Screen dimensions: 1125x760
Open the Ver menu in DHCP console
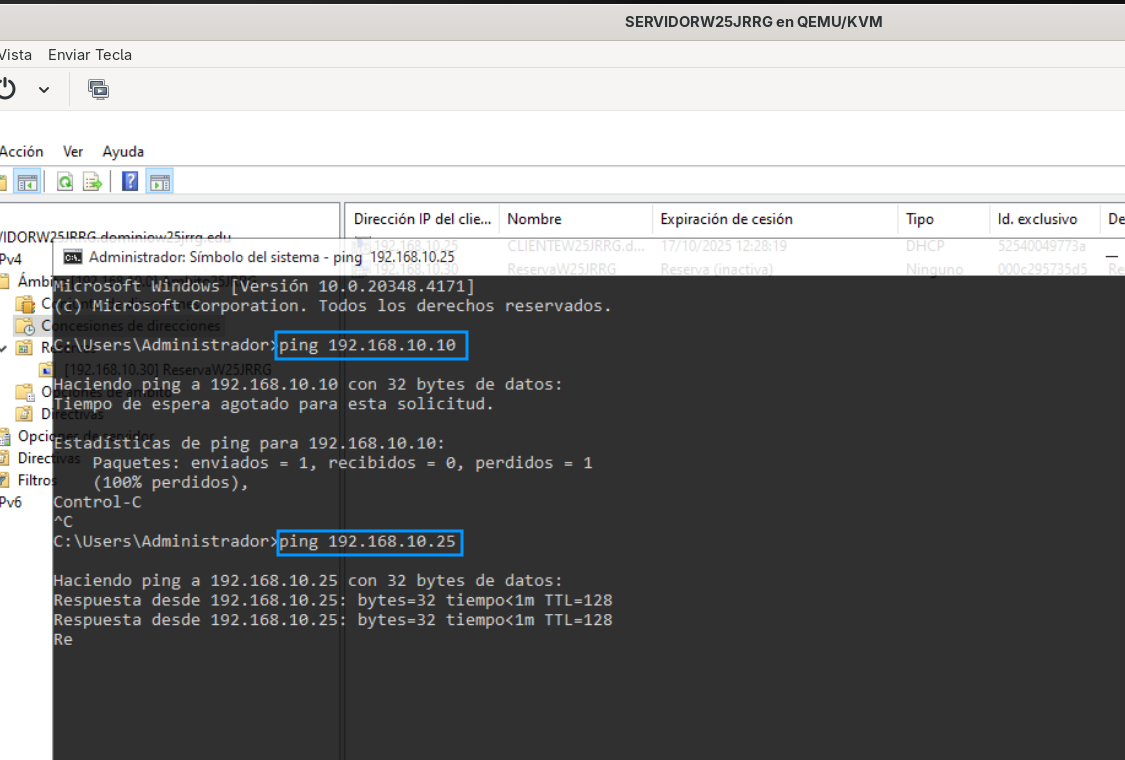click(72, 151)
